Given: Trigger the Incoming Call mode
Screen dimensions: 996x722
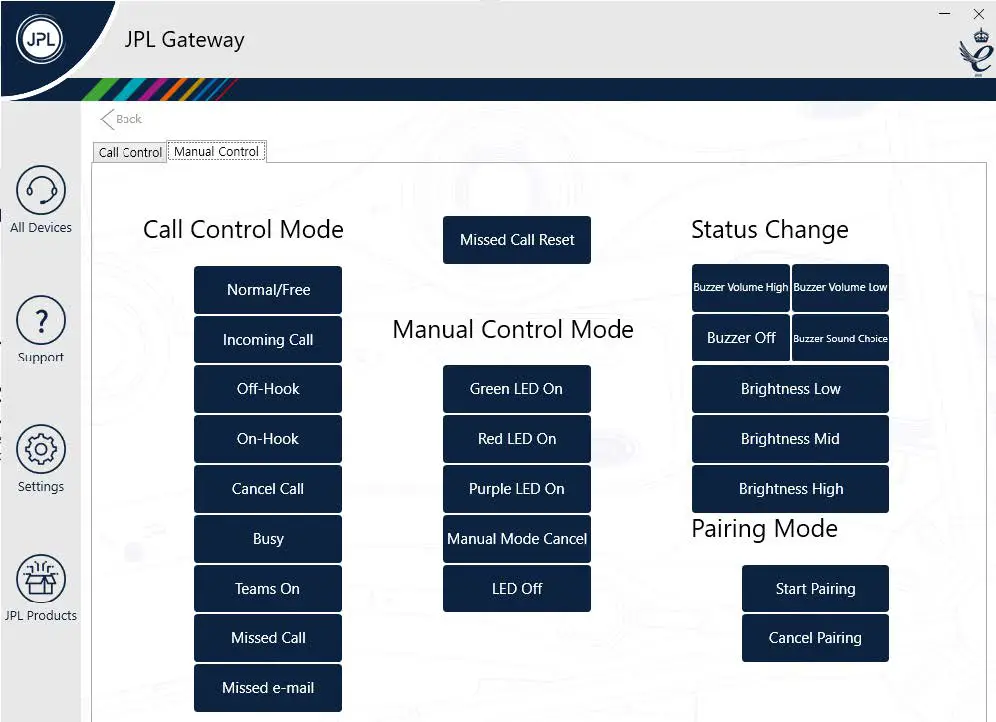Looking at the screenshot, I should 268,340.
